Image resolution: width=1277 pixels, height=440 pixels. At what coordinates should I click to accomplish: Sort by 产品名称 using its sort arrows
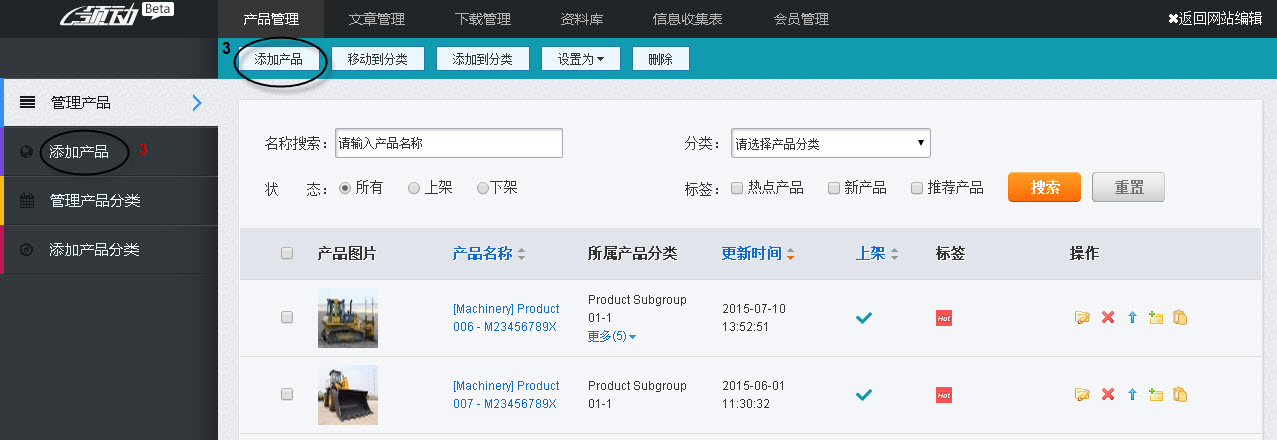tap(521, 254)
